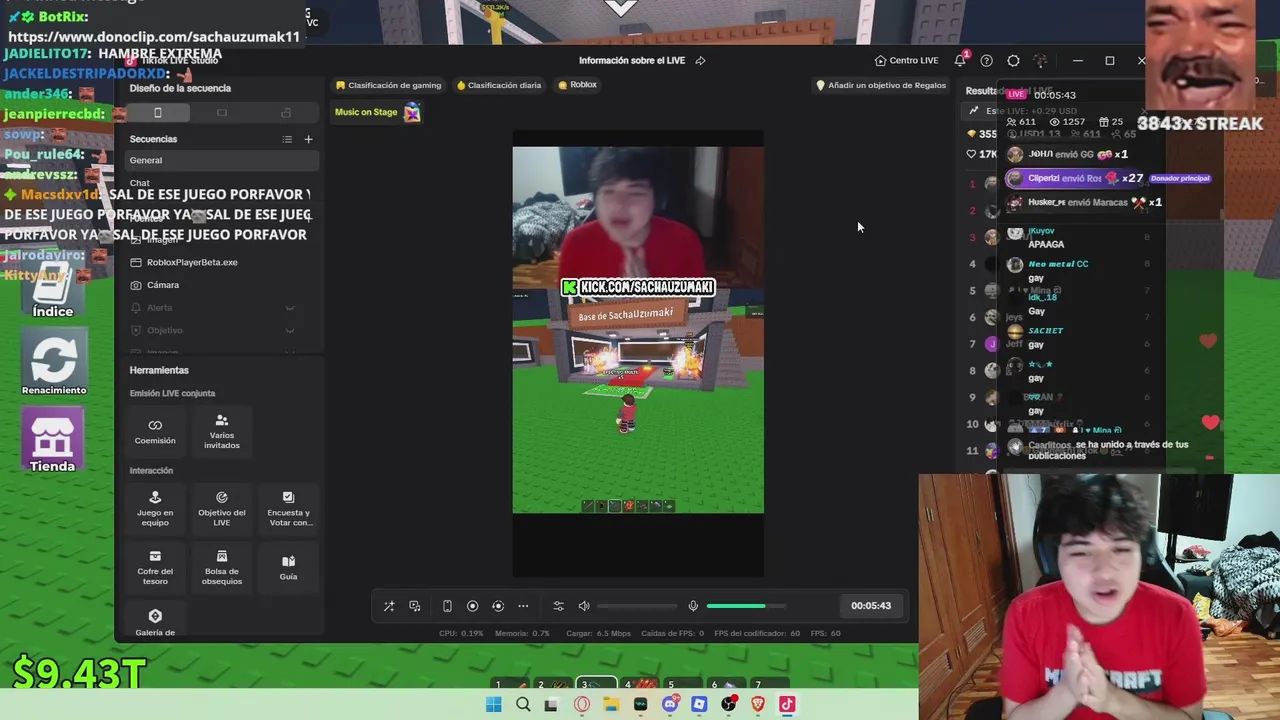Open the Objetivo del LIVE tool
This screenshot has height=720, width=1280.
tap(222, 508)
